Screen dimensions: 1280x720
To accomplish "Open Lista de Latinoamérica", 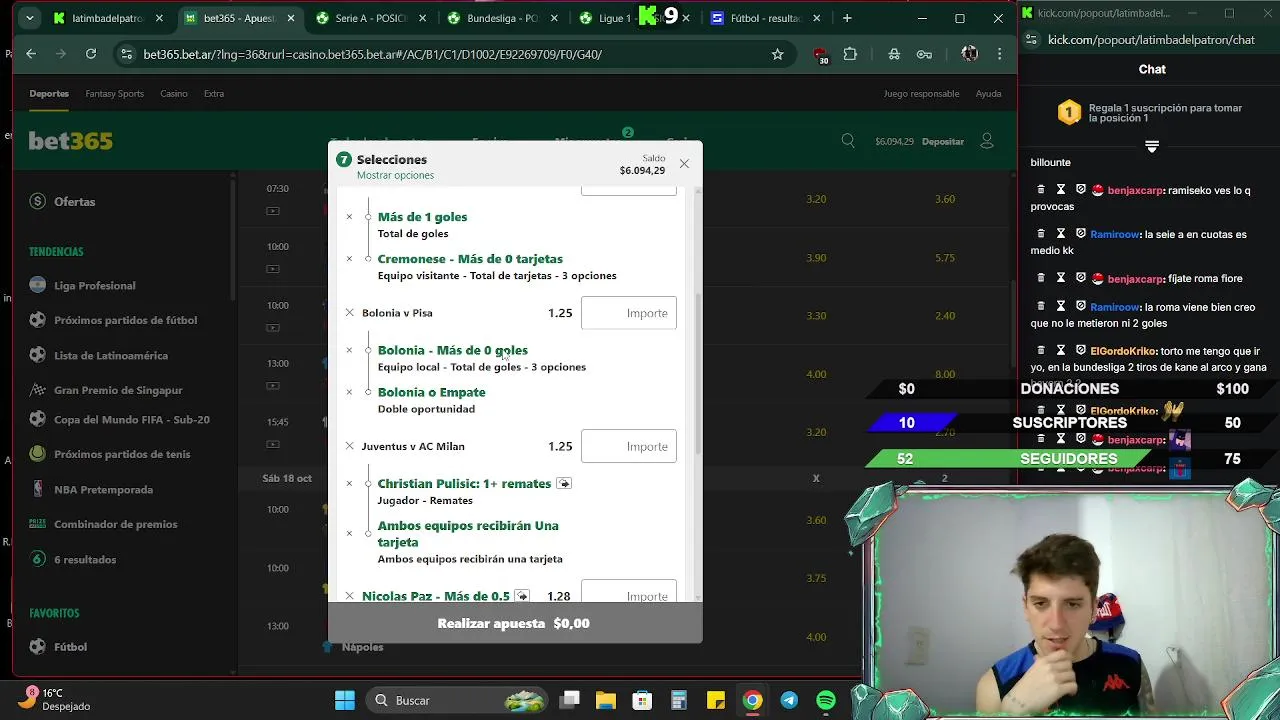I will 111,355.
